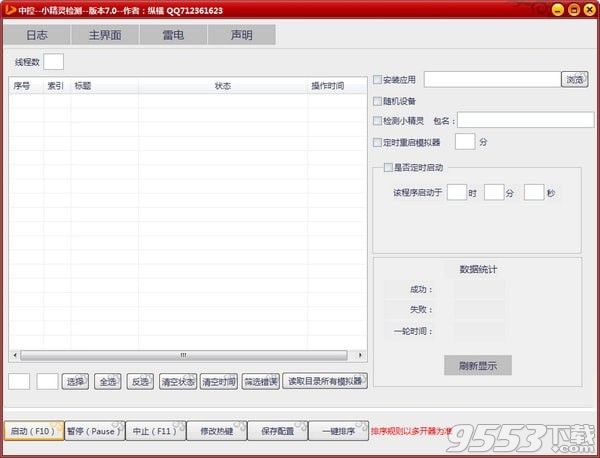Click the app logo icon in title bar
The width and height of the screenshot is (600, 458).
coord(10,10)
